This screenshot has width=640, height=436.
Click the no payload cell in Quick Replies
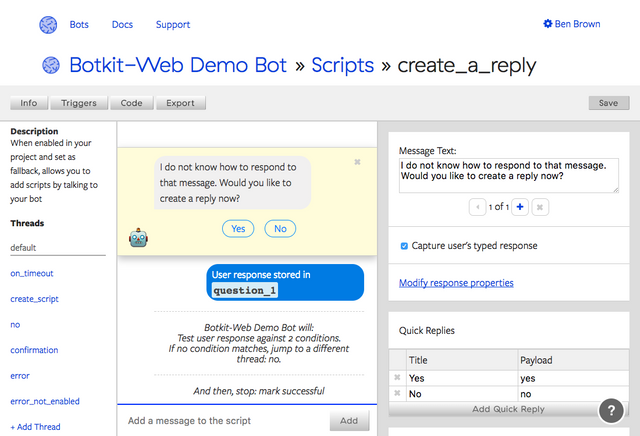click(573, 394)
